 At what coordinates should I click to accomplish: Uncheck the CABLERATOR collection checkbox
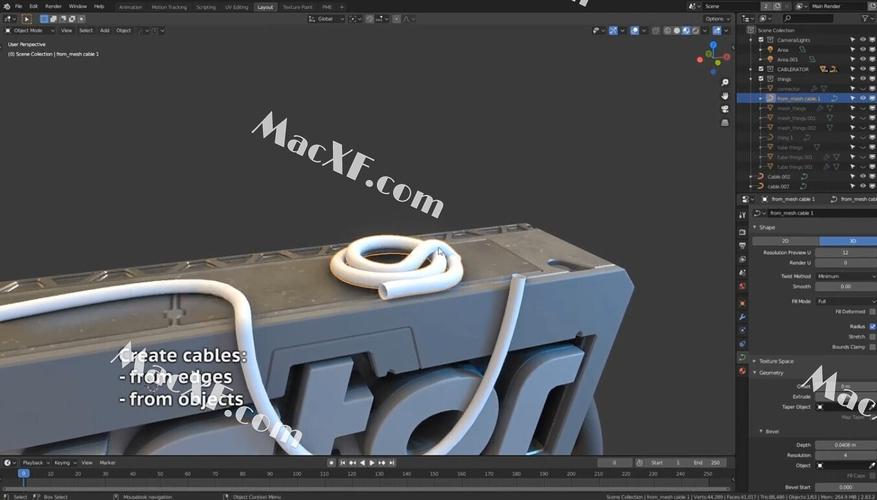pos(761,69)
